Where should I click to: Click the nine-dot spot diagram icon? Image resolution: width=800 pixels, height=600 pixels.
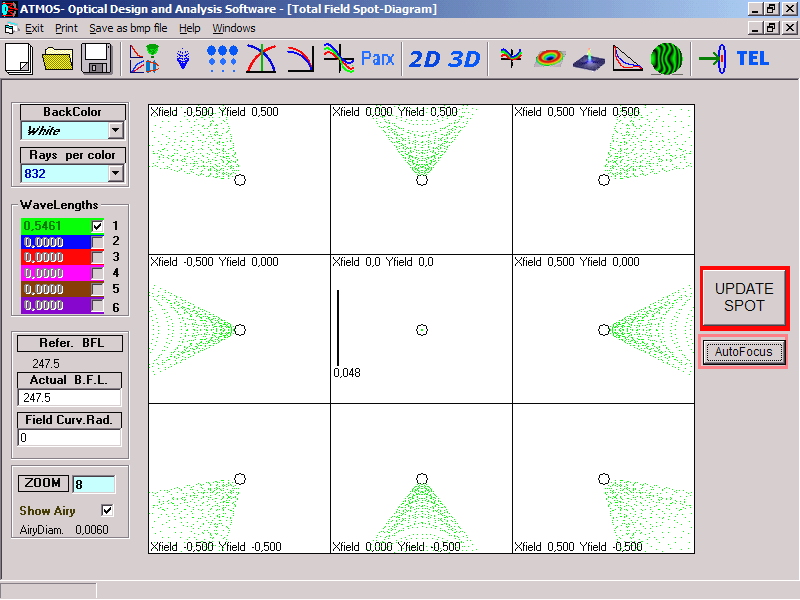point(222,59)
